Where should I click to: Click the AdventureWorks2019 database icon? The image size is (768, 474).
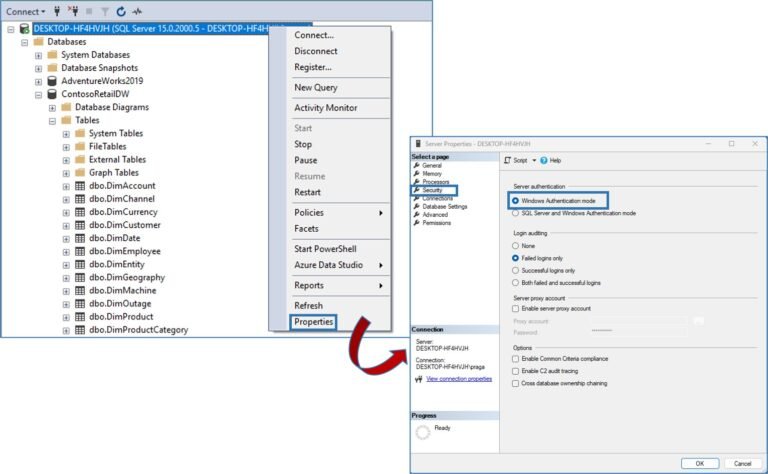[x=52, y=81]
